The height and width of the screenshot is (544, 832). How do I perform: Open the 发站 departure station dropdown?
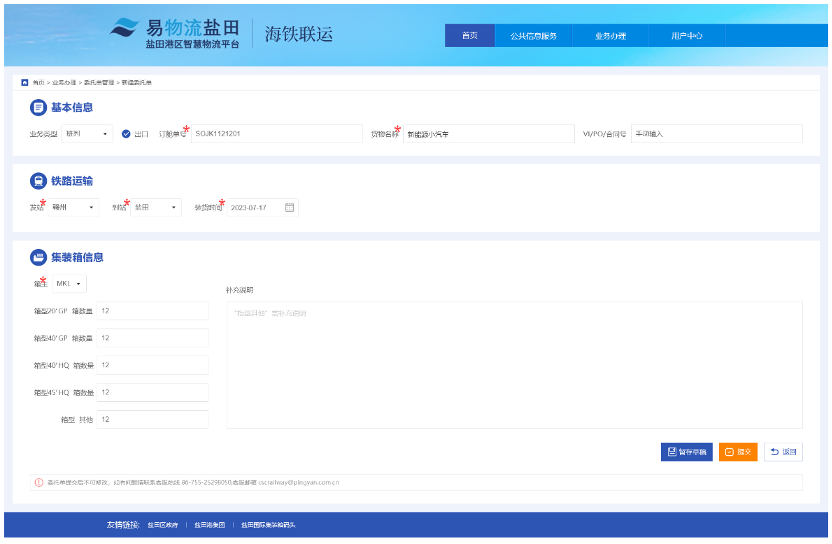(x=73, y=208)
